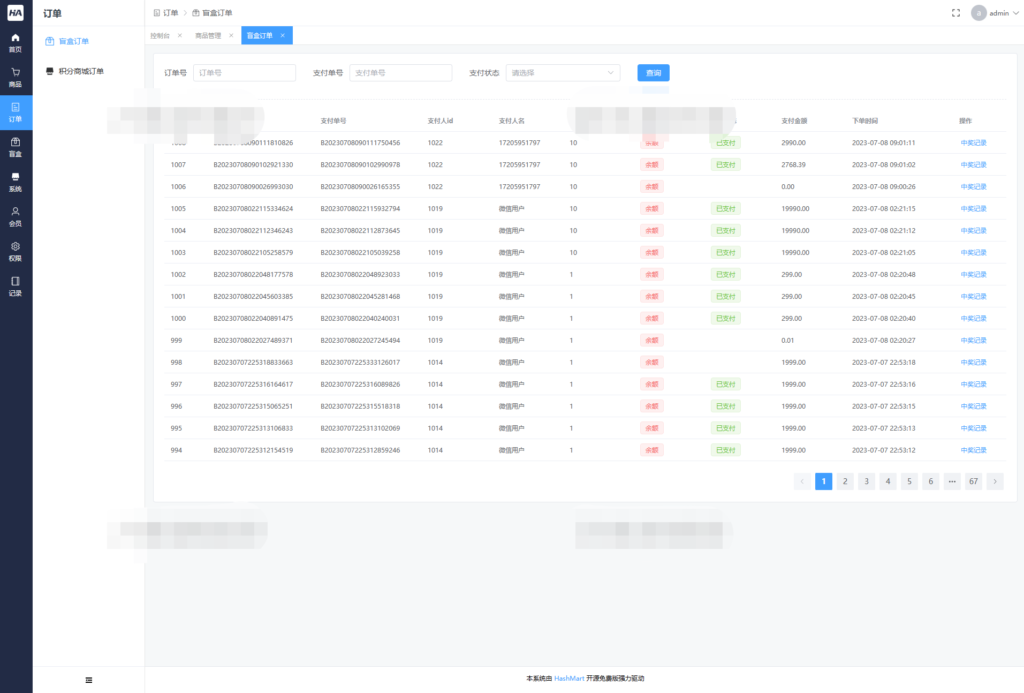Open the 订单 sidebar menu currently highlighted
1024x693 pixels.
click(15, 113)
